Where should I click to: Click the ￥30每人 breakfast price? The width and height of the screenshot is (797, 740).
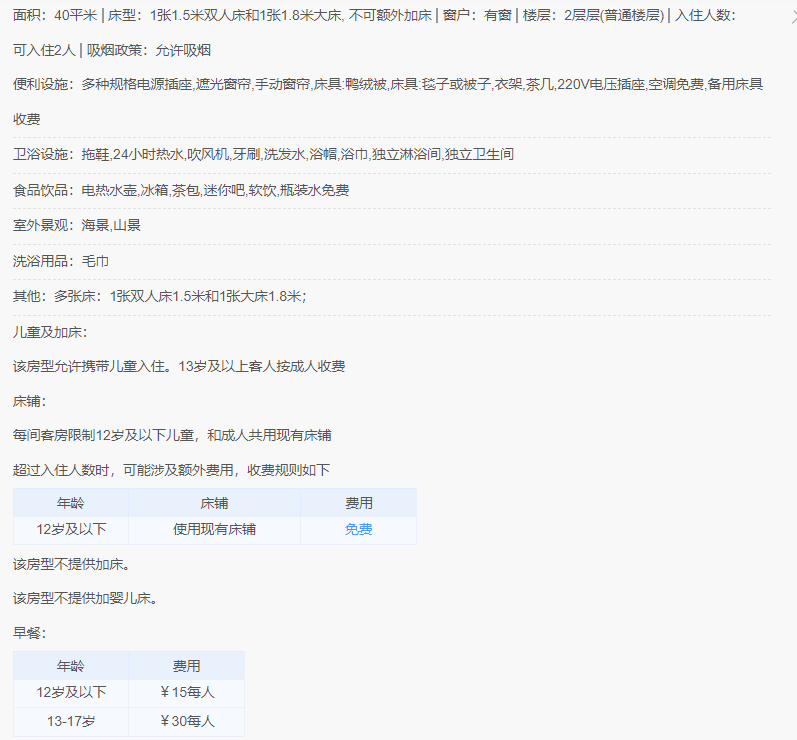pos(187,721)
